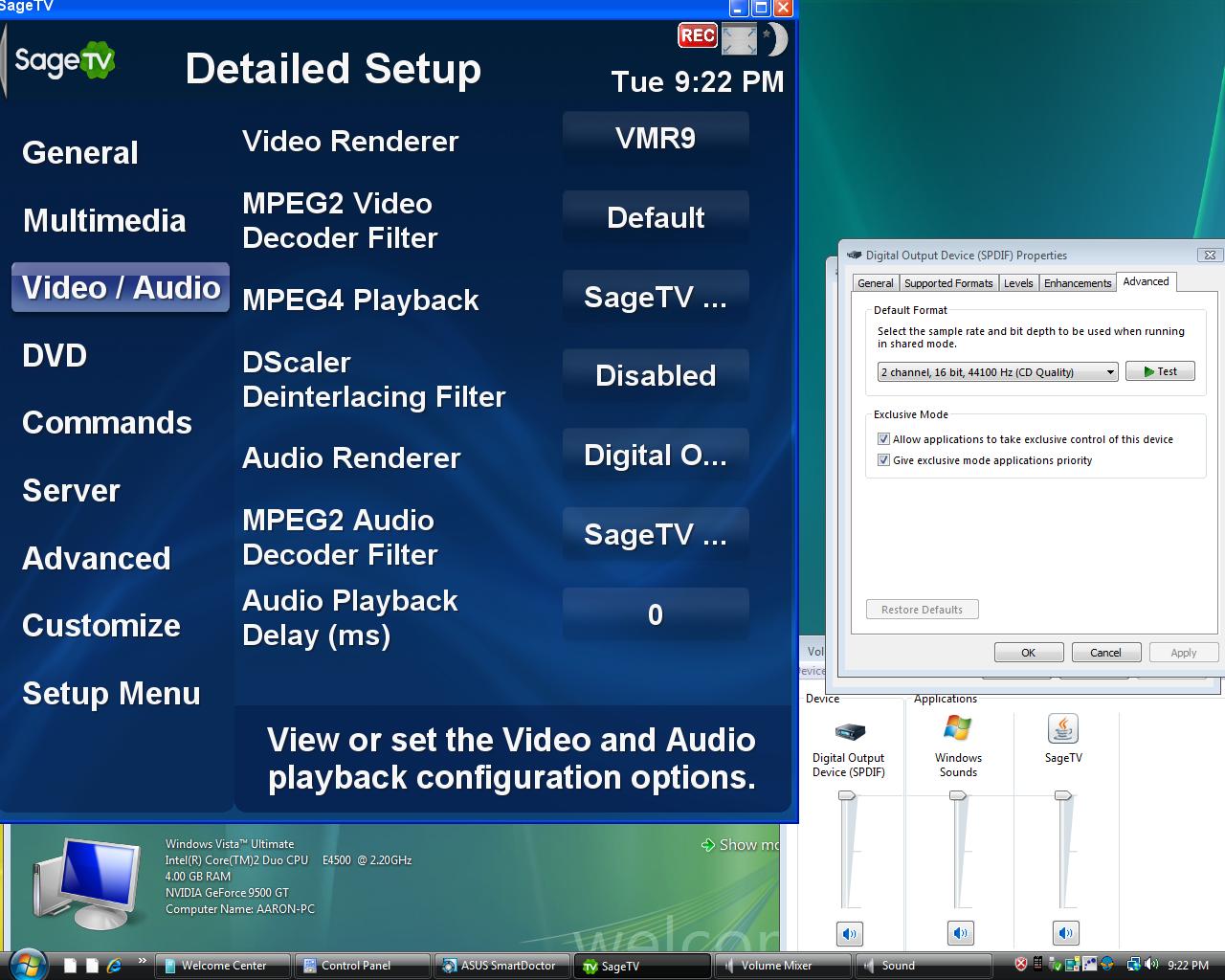The image size is (1225, 980).
Task: Click the Test button for default format
Action: (x=1160, y=371)
